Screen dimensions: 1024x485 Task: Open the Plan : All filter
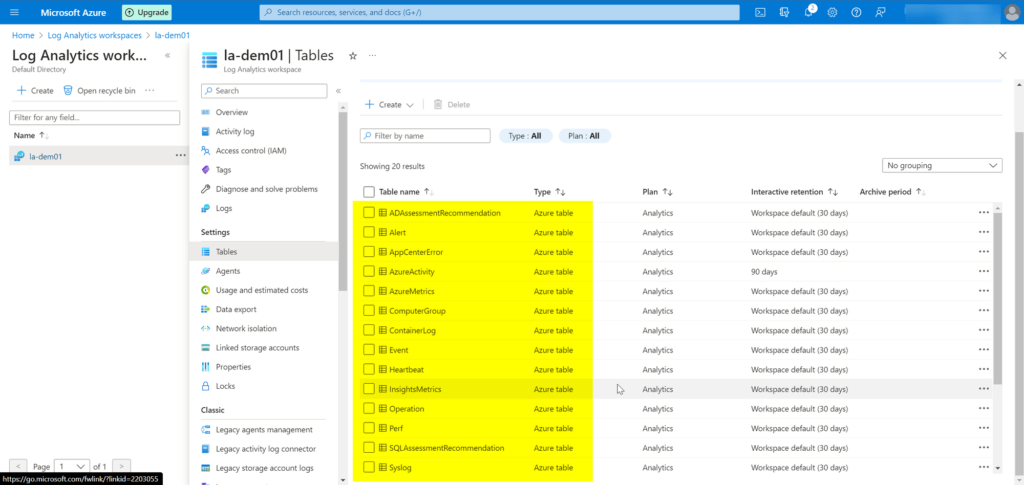coord(584,136)
